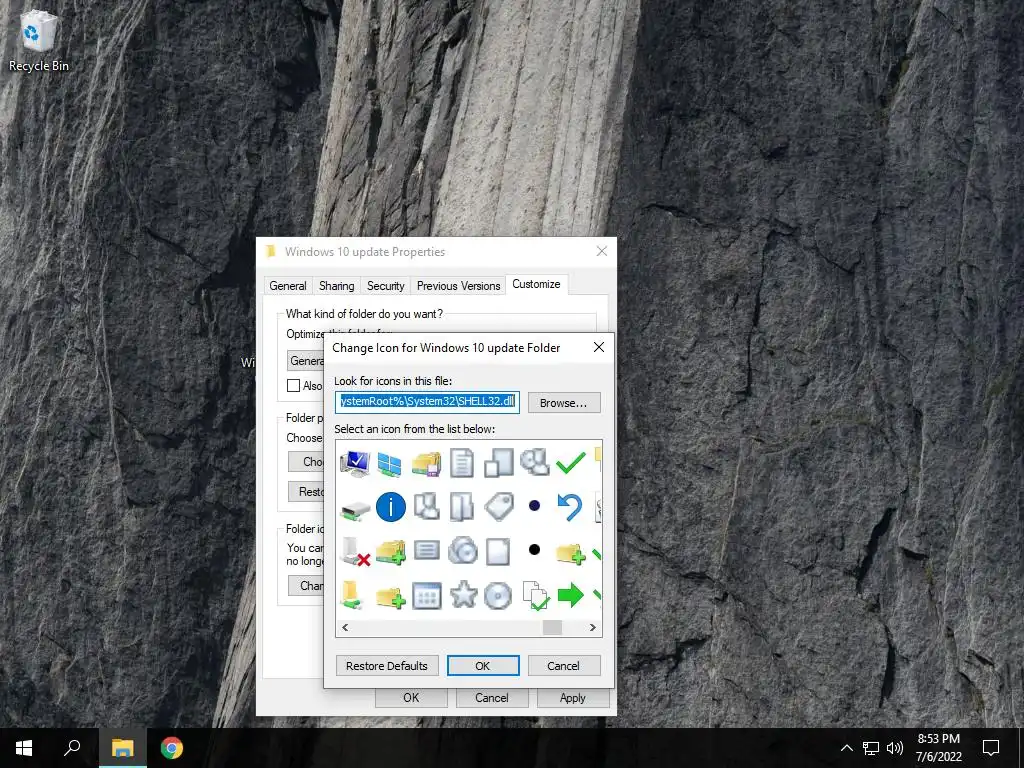Click Browse to pick another icon file
This screenshot has width=1024, height=768.
coord(564,403)
